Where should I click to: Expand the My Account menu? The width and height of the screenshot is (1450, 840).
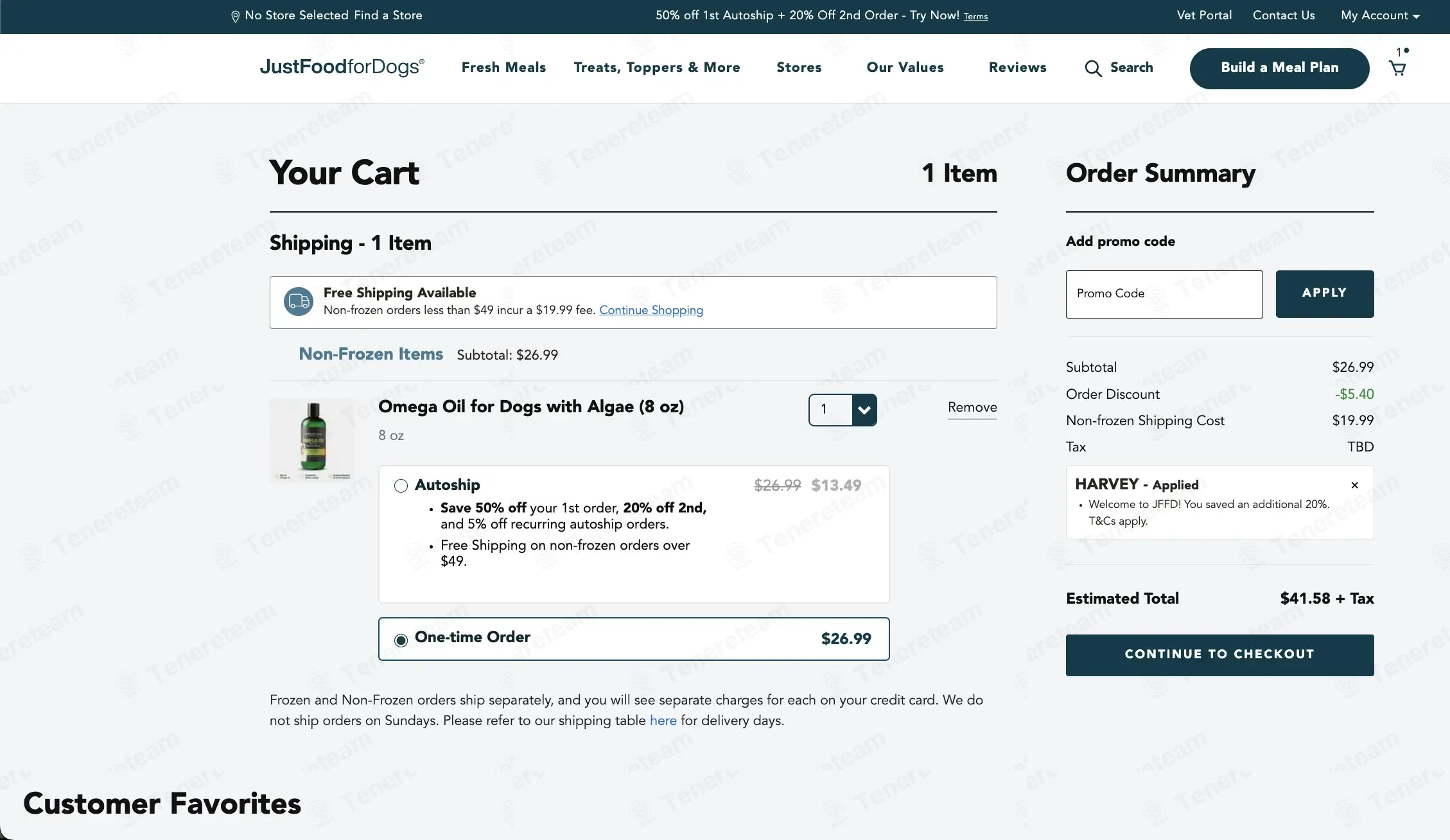click(x=1380, y=15)
